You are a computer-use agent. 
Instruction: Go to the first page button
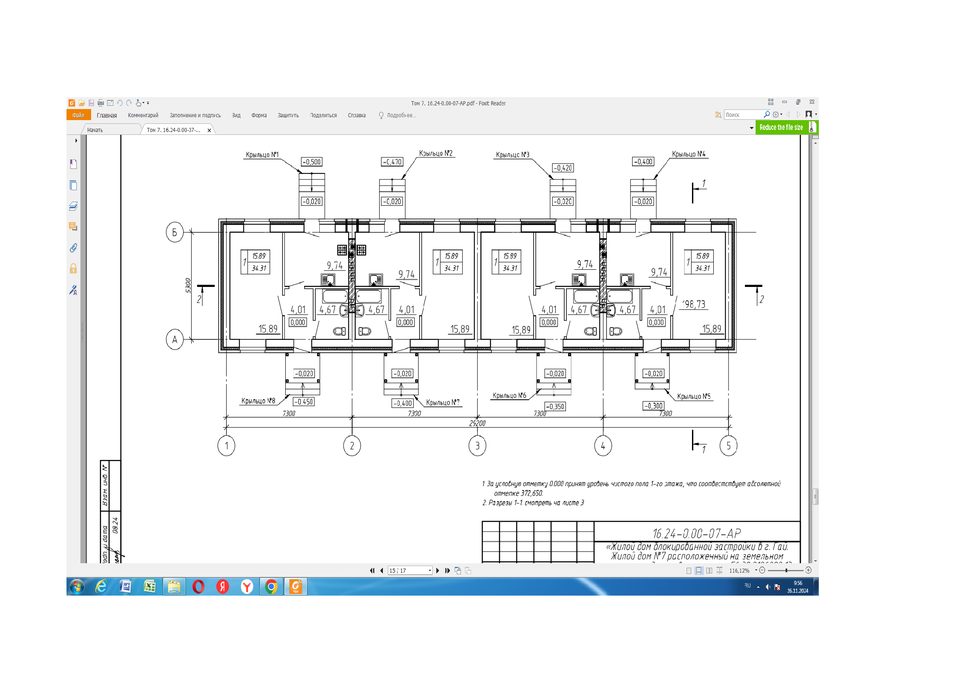point(372,570)
